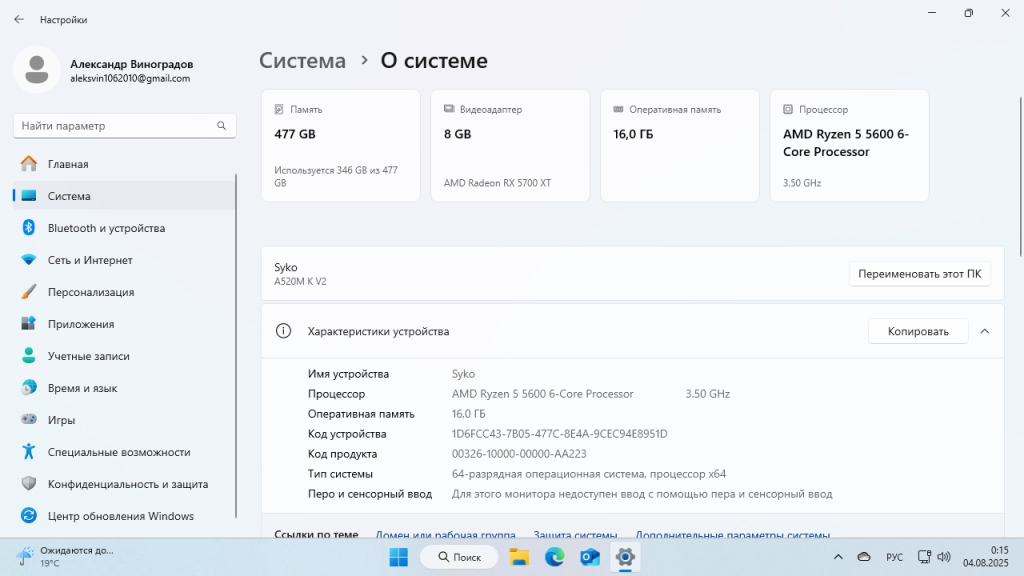This screenshot has width=1024, height=576.
Task: Select Система in the sidebar
Action: 124,196
